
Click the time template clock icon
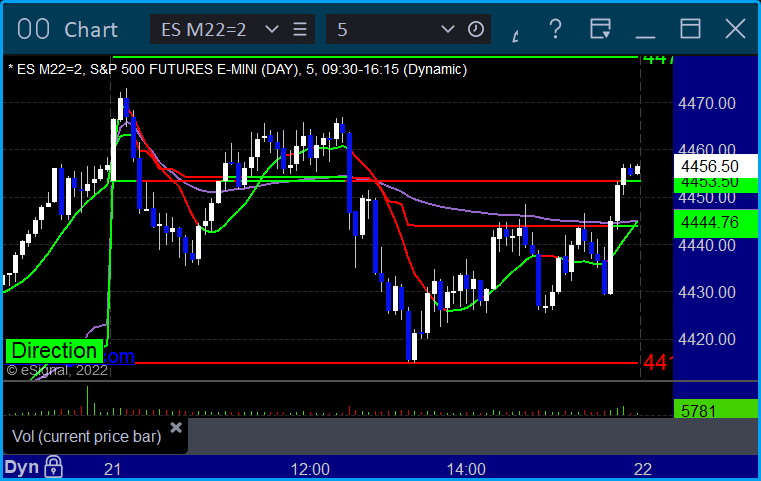[476, 30]
